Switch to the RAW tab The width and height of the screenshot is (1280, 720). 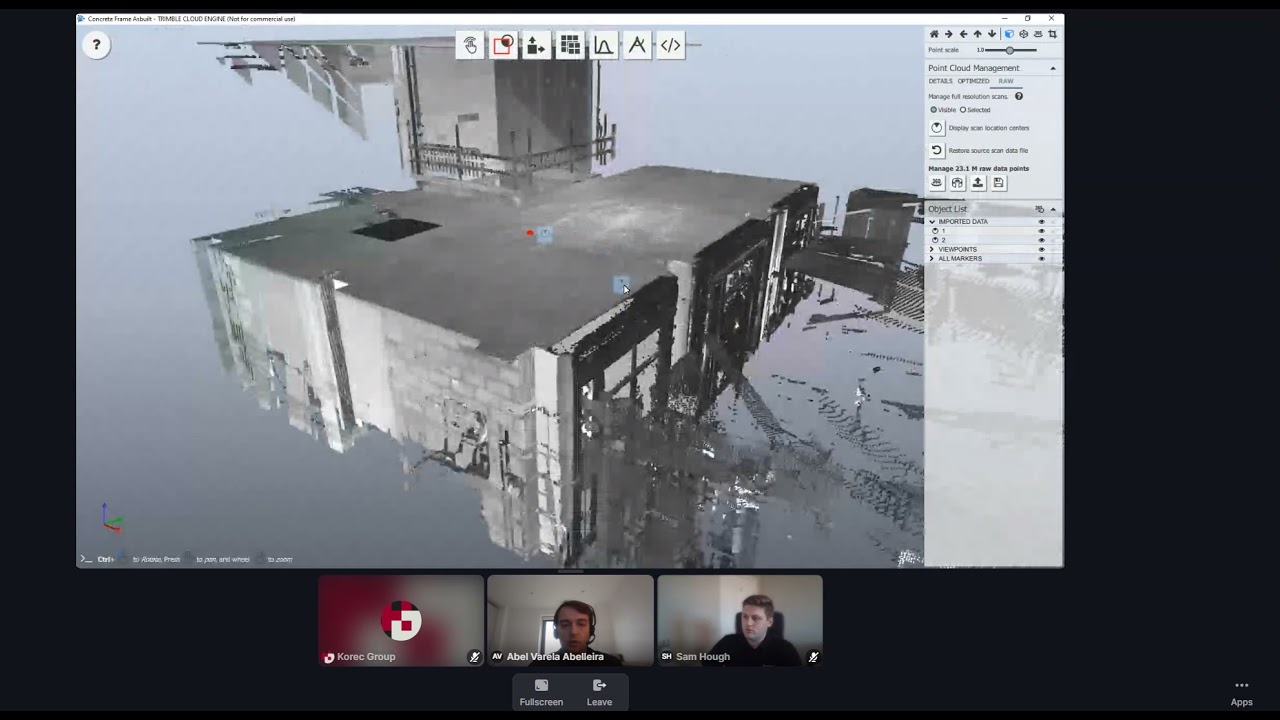(x=1006, y=82)
